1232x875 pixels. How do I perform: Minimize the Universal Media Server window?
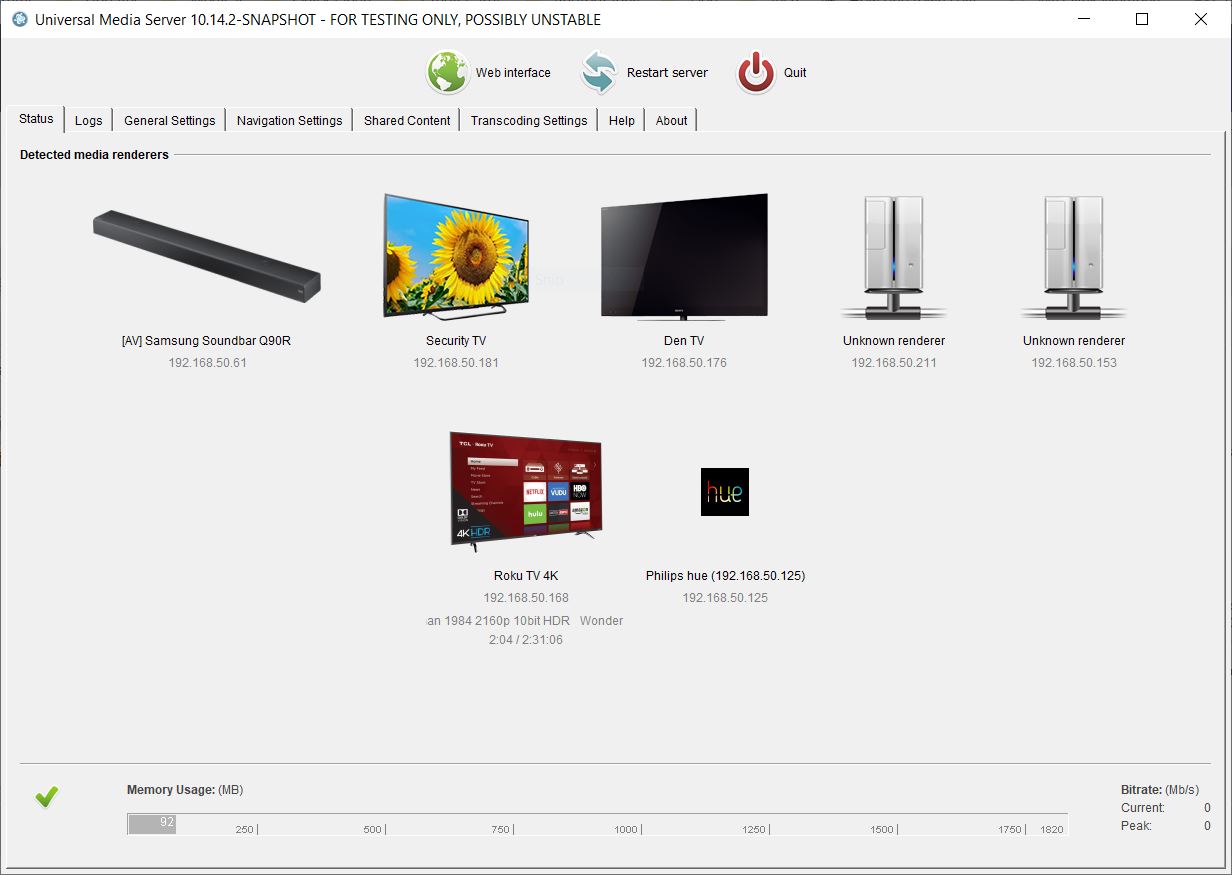coord(1083,19)
